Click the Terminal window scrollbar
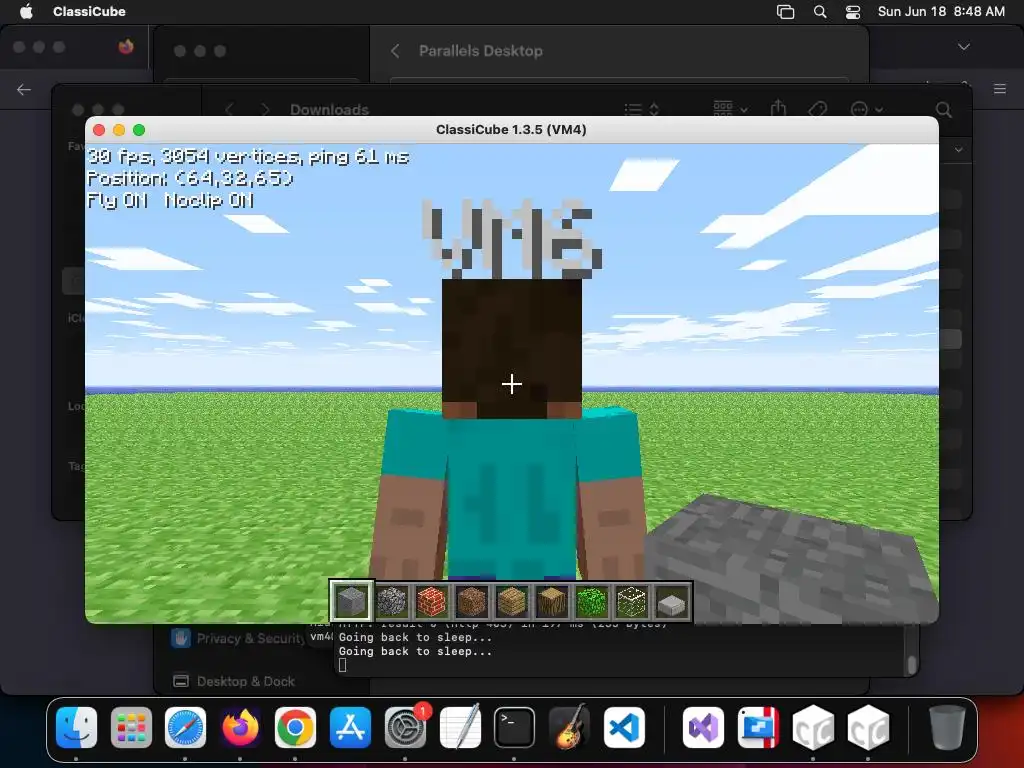This screenshot has width=1024, height=768. click(912, 664)
